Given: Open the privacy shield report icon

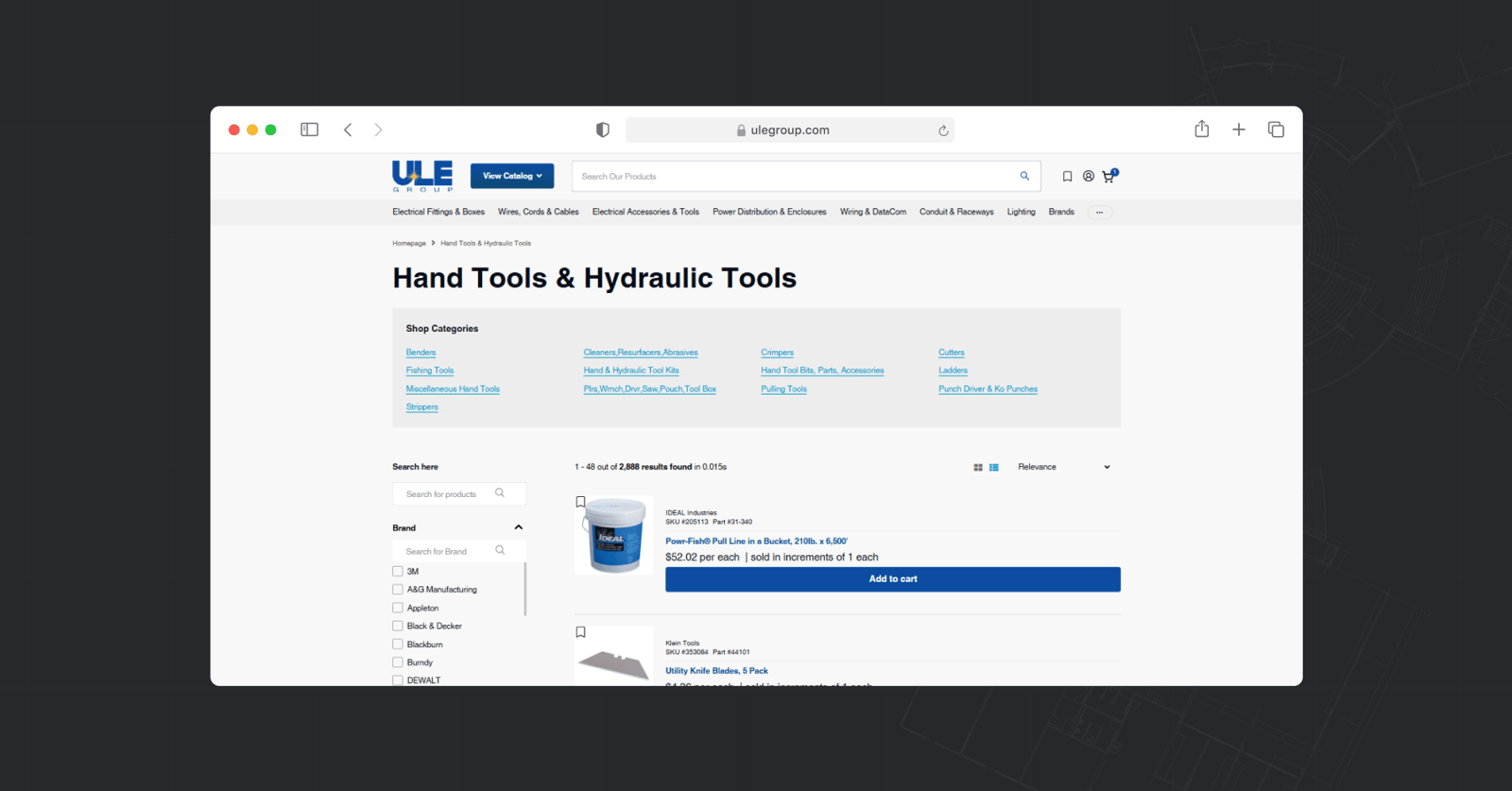Looking at the screenshot, I should (603, 129).
